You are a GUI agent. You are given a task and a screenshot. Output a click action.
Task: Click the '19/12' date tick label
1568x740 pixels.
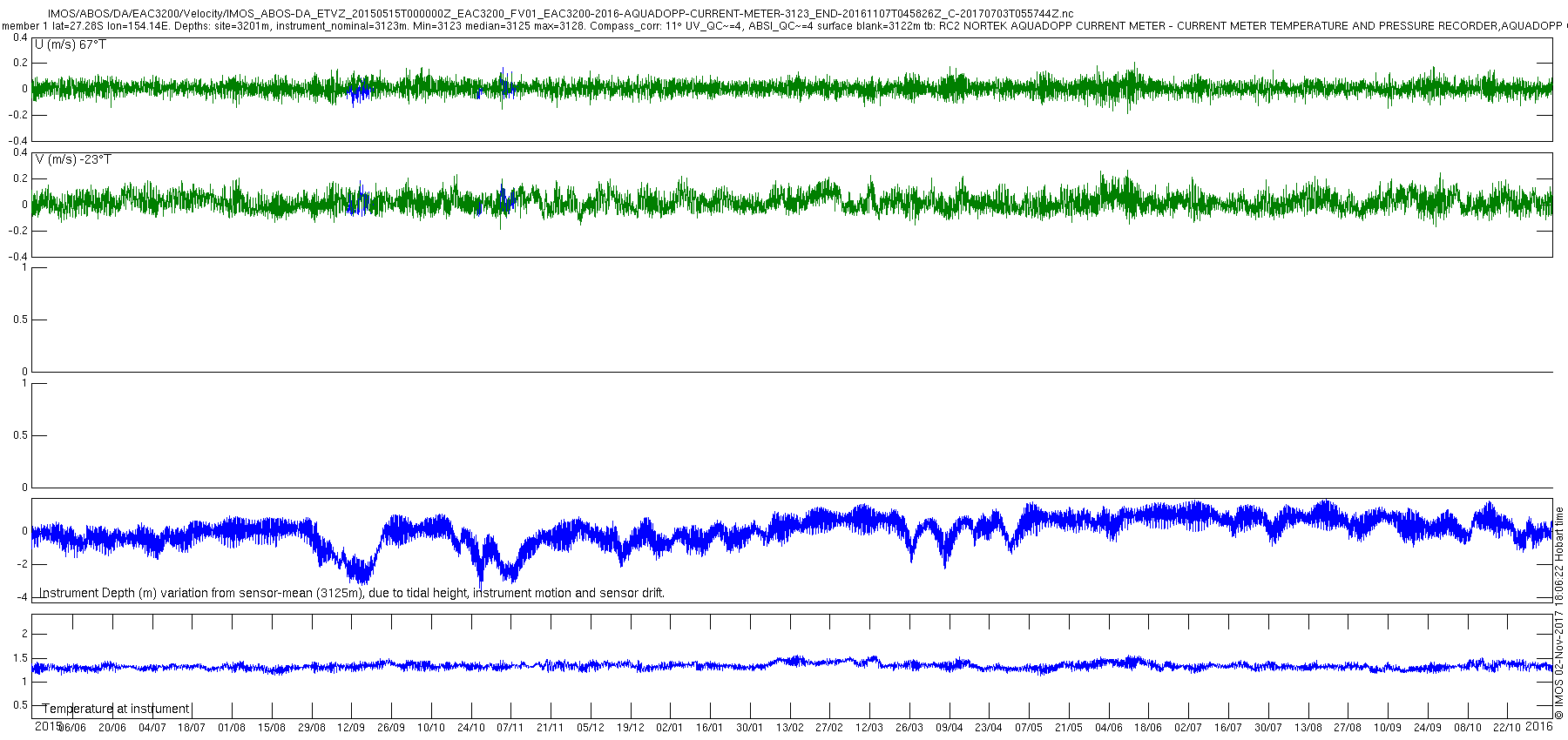pyautogui.click(x=631, y=728)
